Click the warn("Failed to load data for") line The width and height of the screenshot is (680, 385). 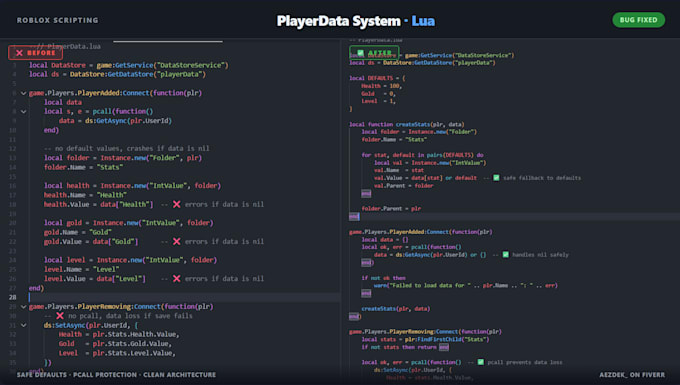(x=466, y=285)
